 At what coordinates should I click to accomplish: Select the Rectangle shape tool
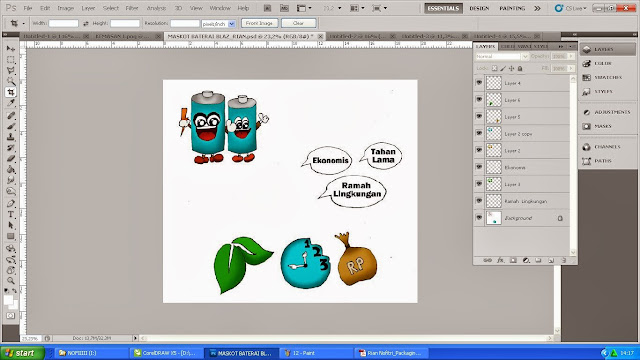click(x=11, y=236)
